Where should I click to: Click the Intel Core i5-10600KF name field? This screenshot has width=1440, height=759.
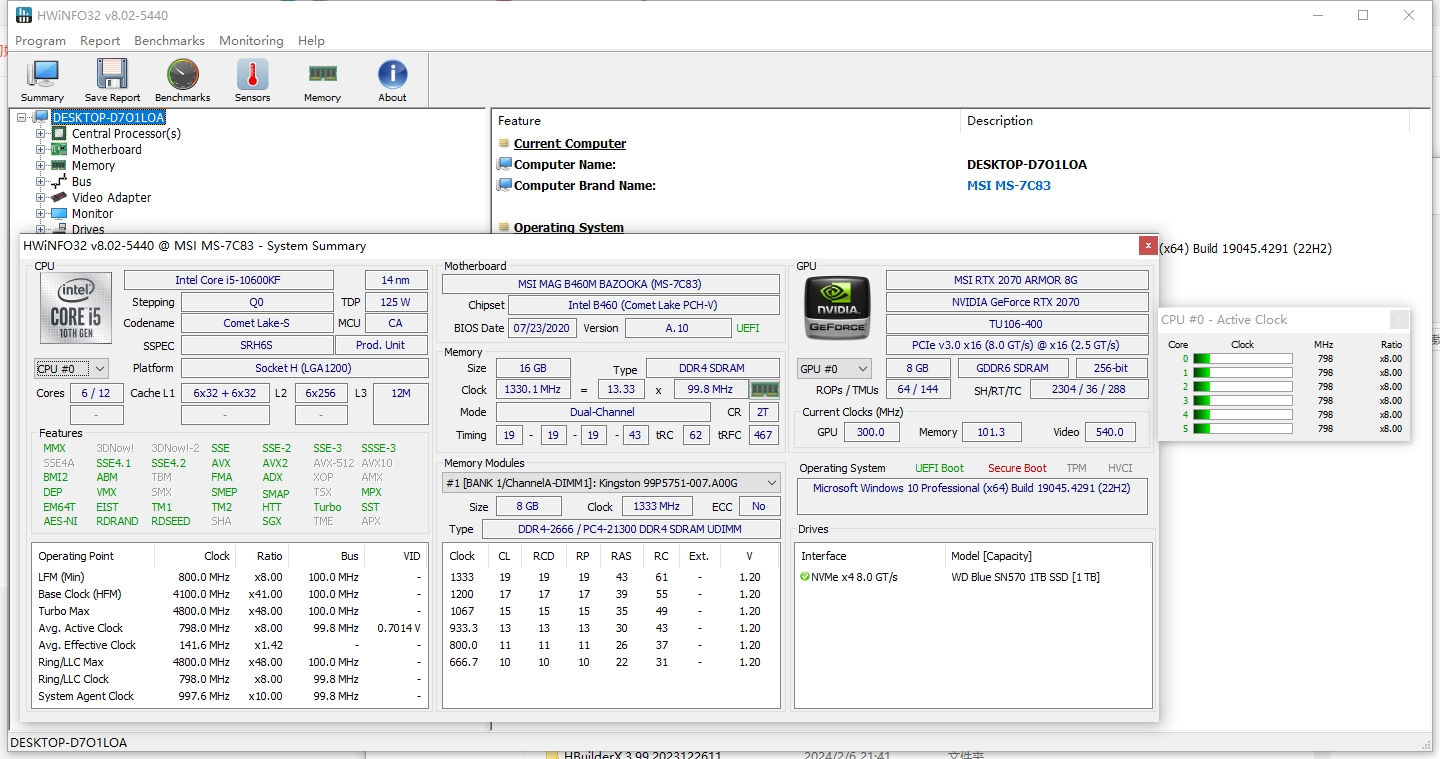click(229, 280)
